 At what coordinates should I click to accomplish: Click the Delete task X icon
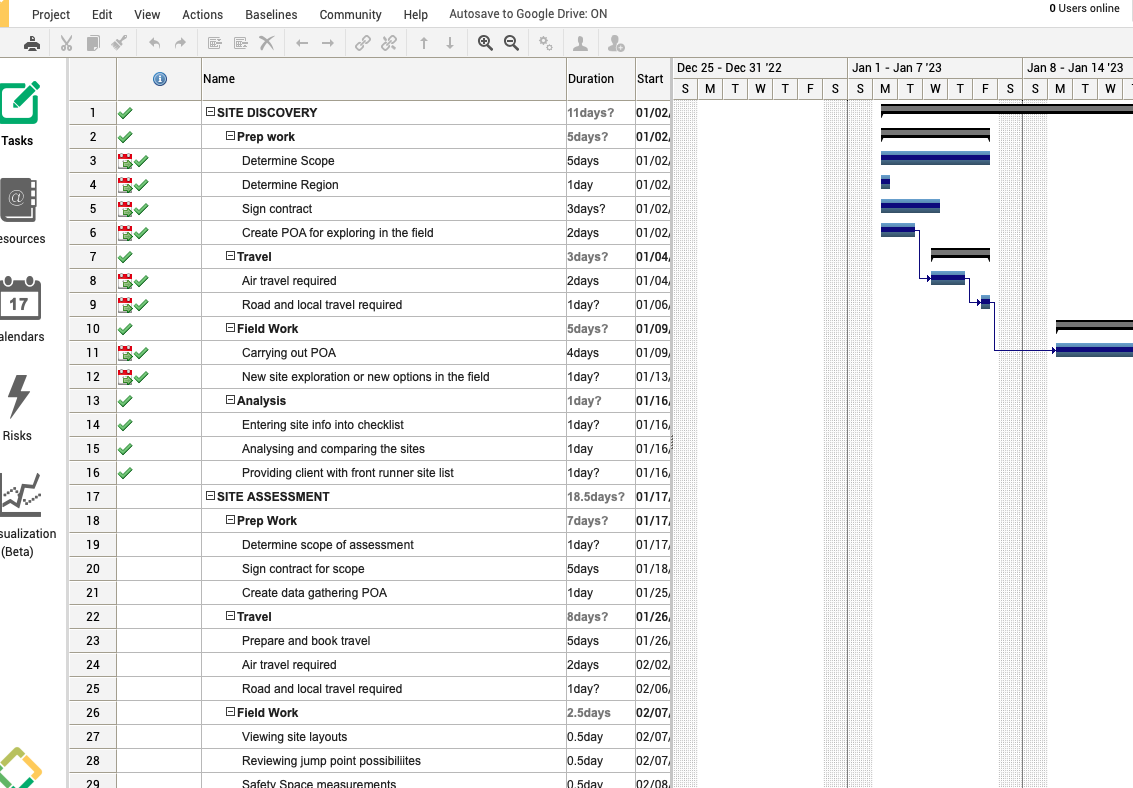tap(267, 43)
